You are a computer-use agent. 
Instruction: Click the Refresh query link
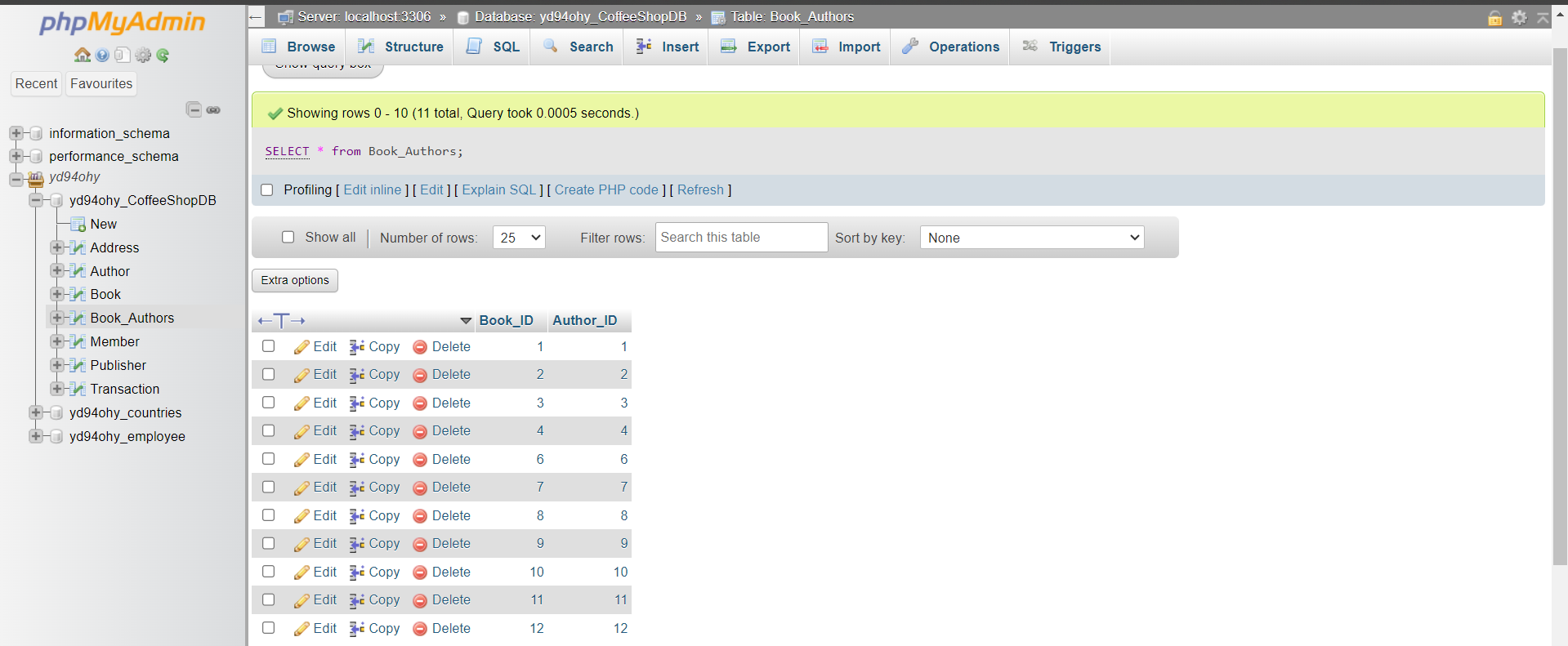(x=700, y=189)
